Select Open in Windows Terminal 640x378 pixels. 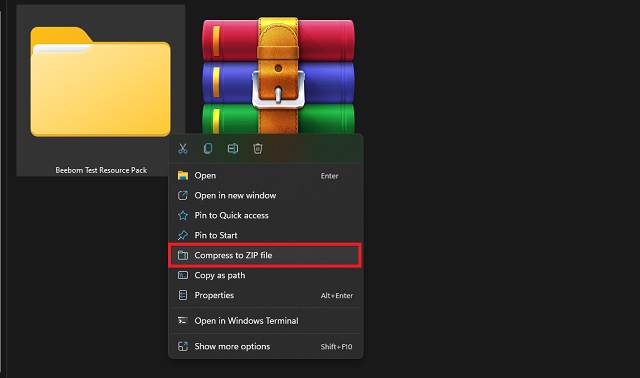265,321
